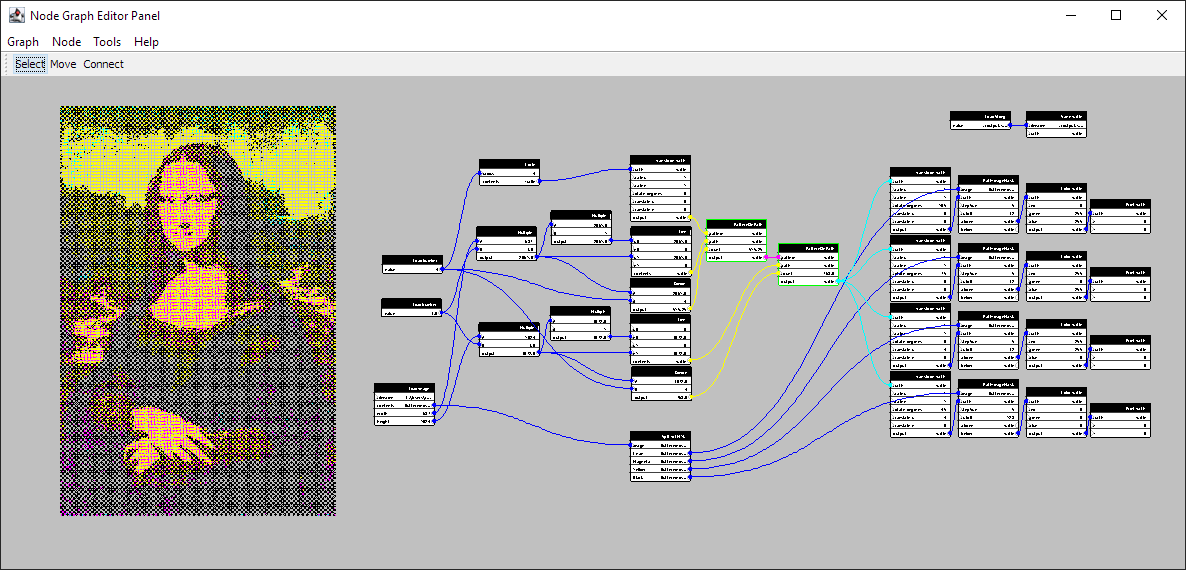This screenshot has height=570, width=1186.
Task: Click the Cyan output port on SplitCMYK
Action: pyautogui.click(x=691, y=453)
